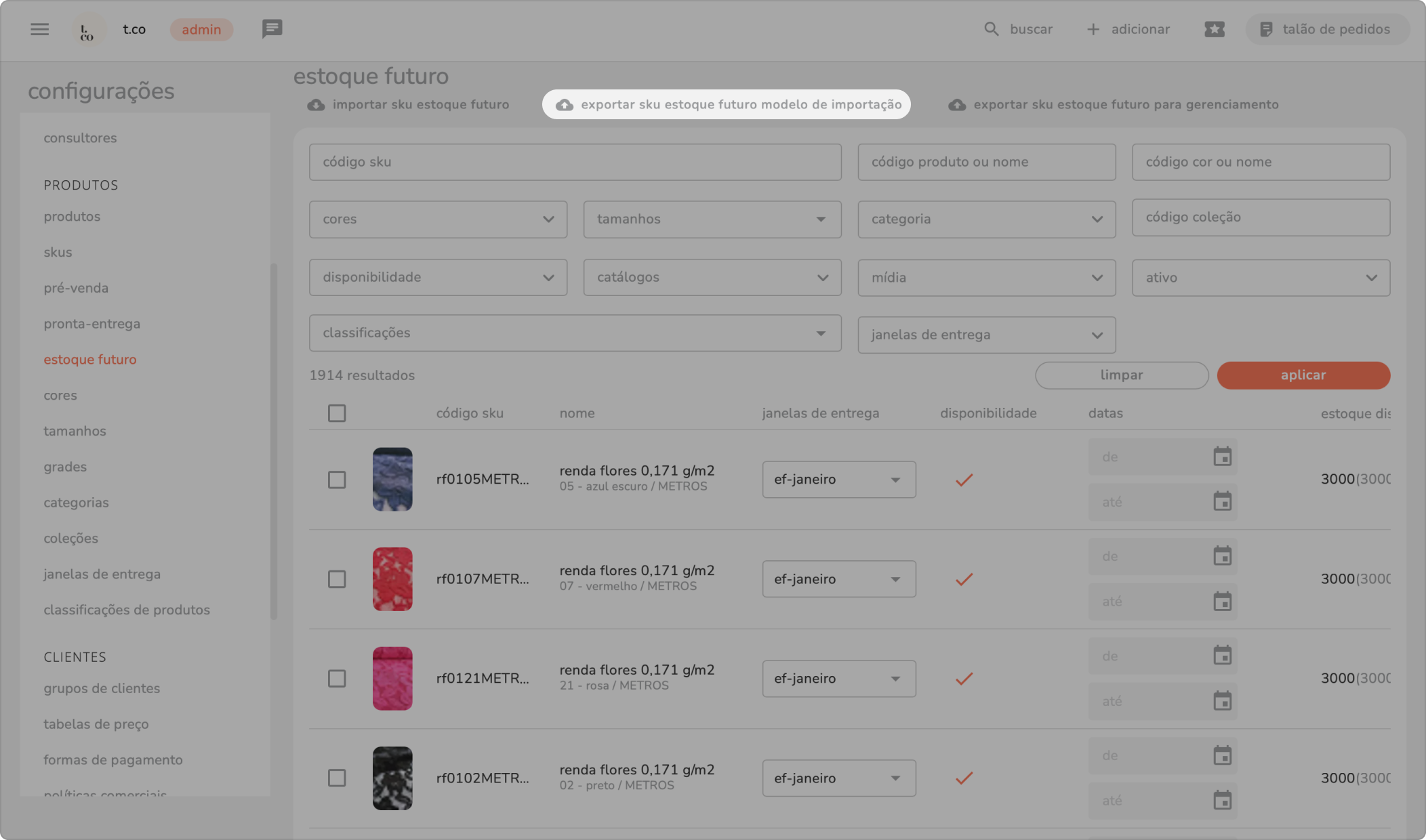Screen dimensions: 1426x840
Task: Select checkbox for rosa rf0121METR row
Action: 337,679
